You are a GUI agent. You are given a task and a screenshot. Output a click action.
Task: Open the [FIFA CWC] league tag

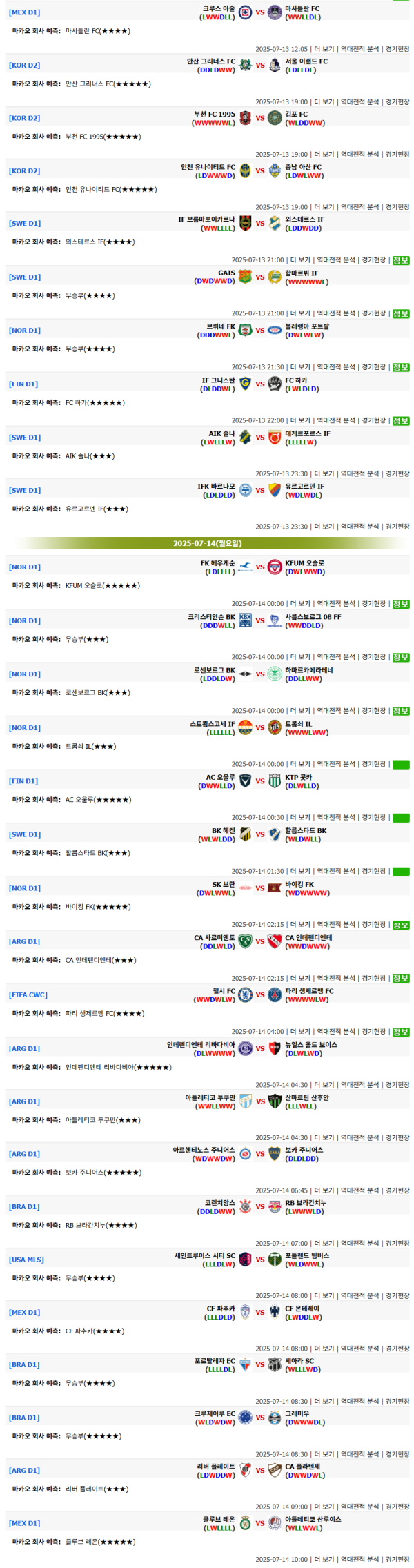point(28,994)
